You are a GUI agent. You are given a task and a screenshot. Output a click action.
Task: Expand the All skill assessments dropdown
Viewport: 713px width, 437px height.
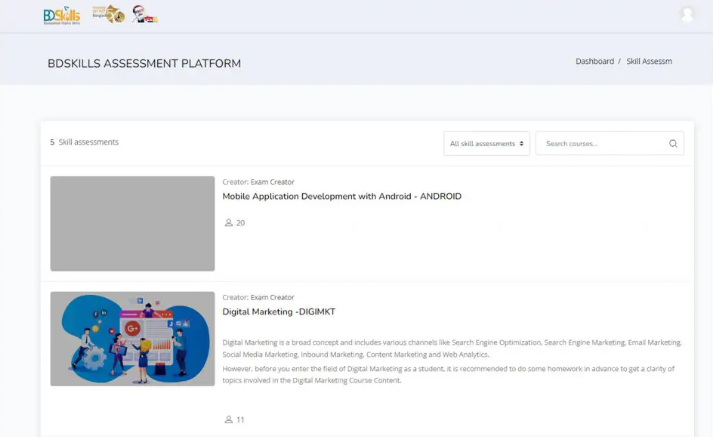pyautogui.click(x=487, y=144)
